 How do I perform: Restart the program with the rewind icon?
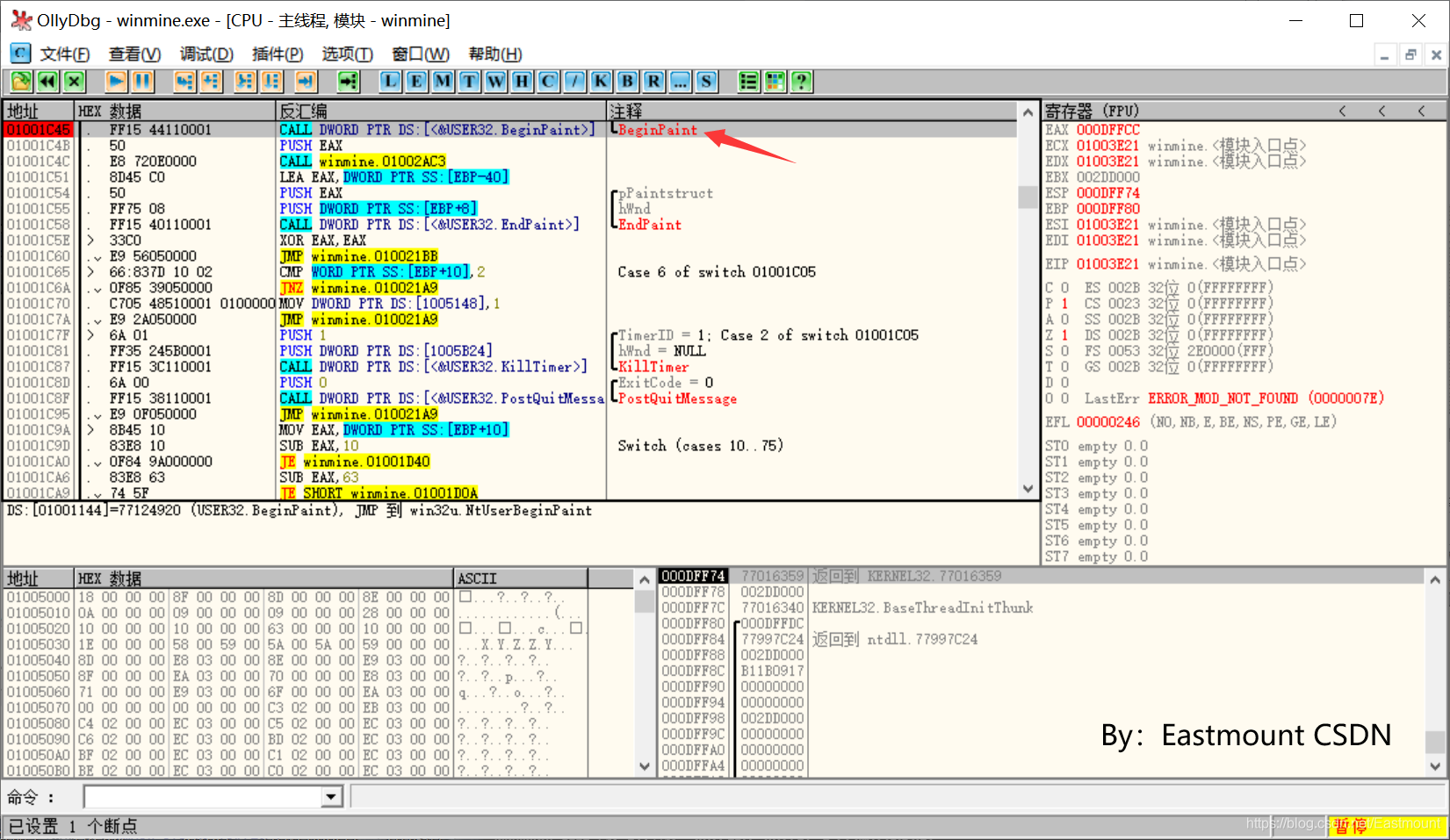pos(47,82)
